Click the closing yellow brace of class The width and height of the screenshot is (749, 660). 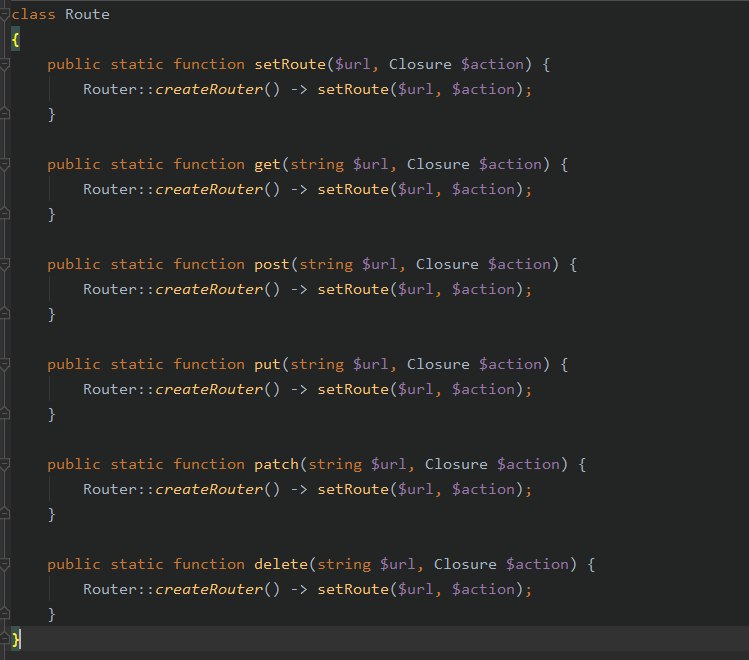click(x=15, y=639)
